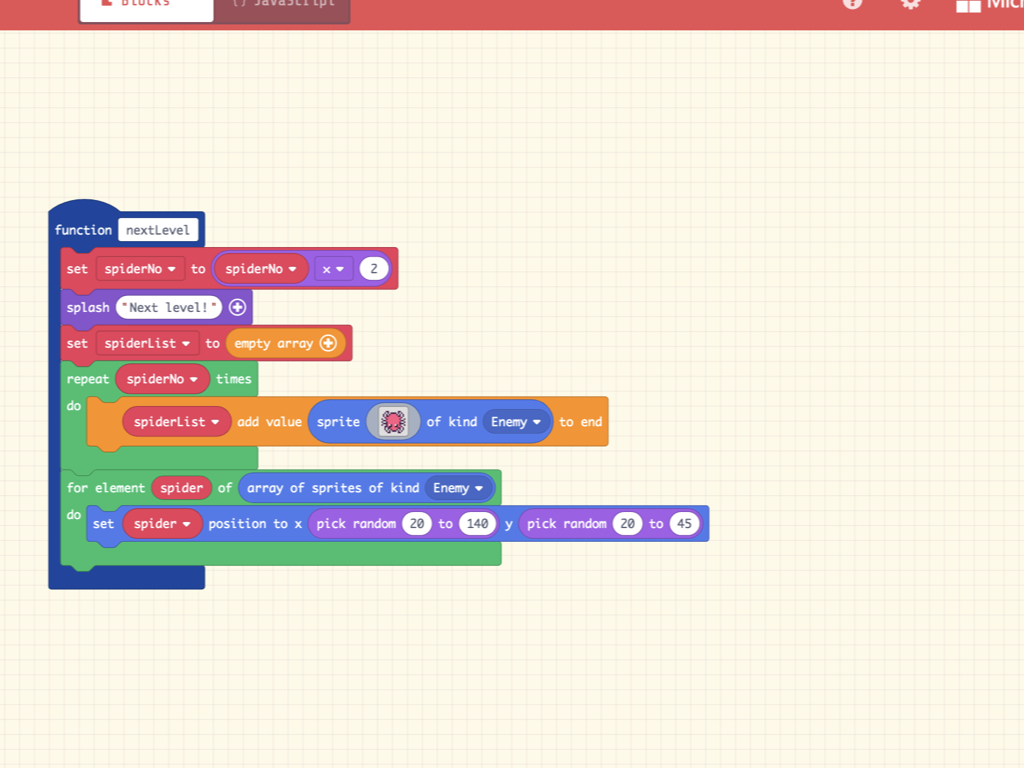Open Enemy kind dropdown in sprite block
This screenshot has height=768, width=1024.
point(516,422)
